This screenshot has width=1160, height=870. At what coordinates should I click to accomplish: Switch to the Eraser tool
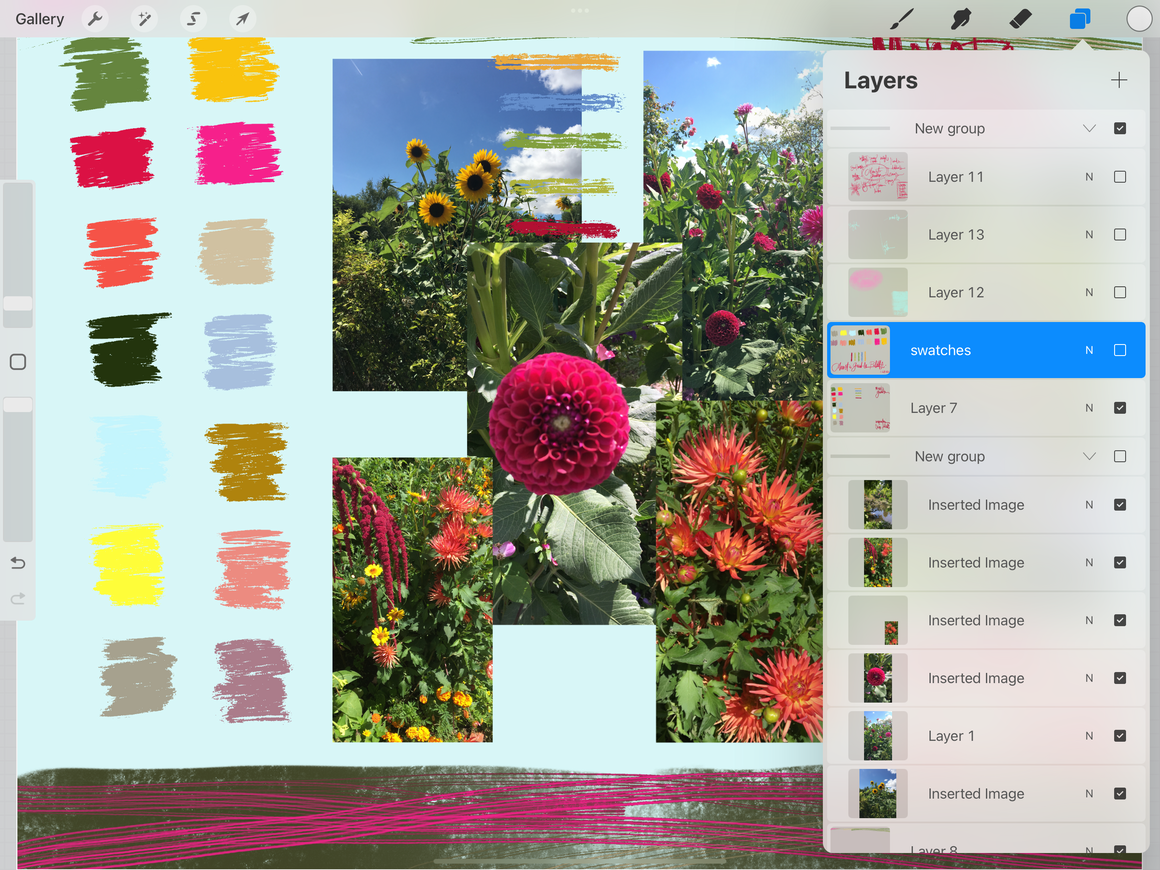(1019, 18)
